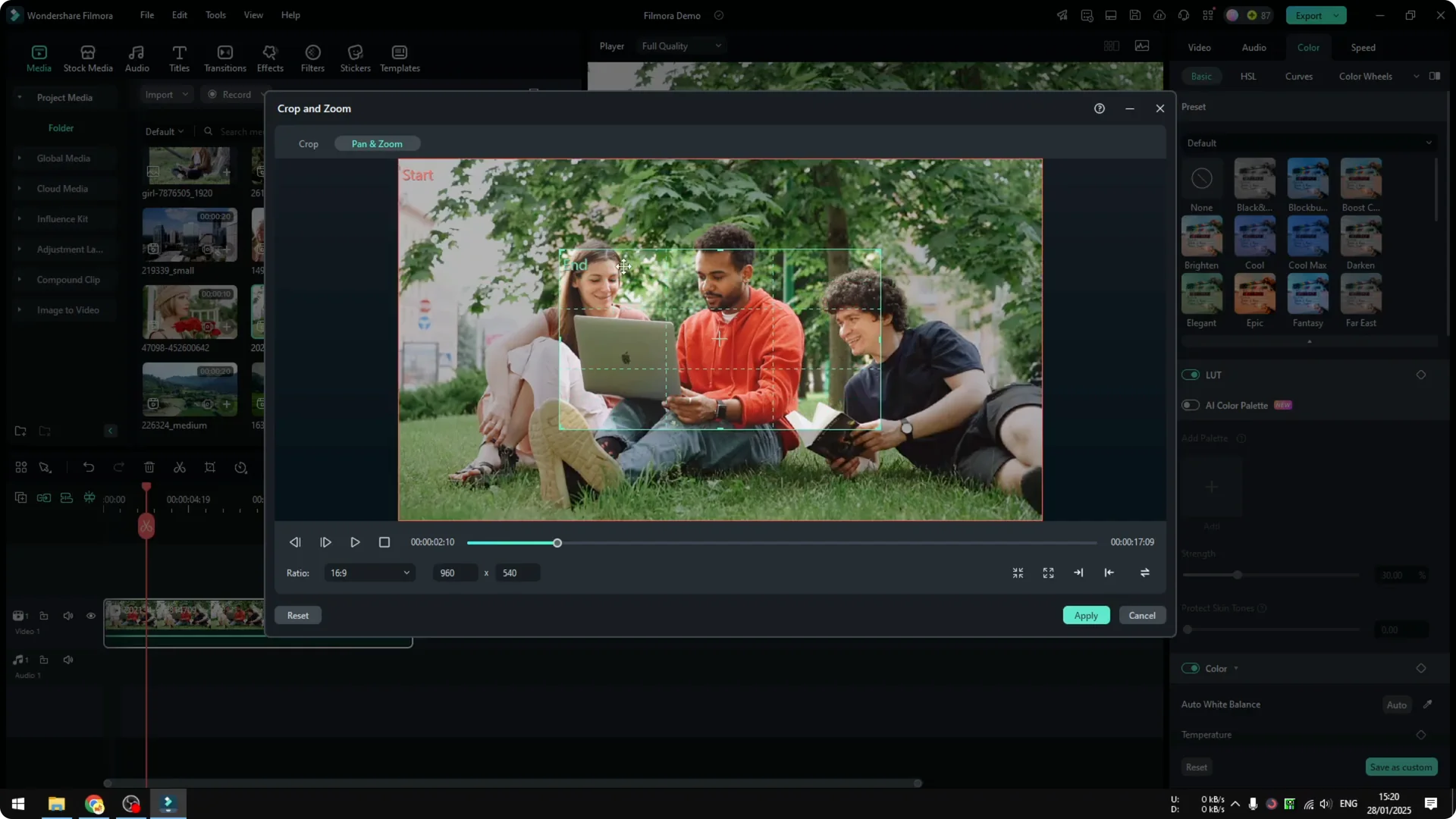Enable the AI Color Palette toggle
Image resolution: width=1456 pixels, height=819 pixels.
(x=1189, y=405)
